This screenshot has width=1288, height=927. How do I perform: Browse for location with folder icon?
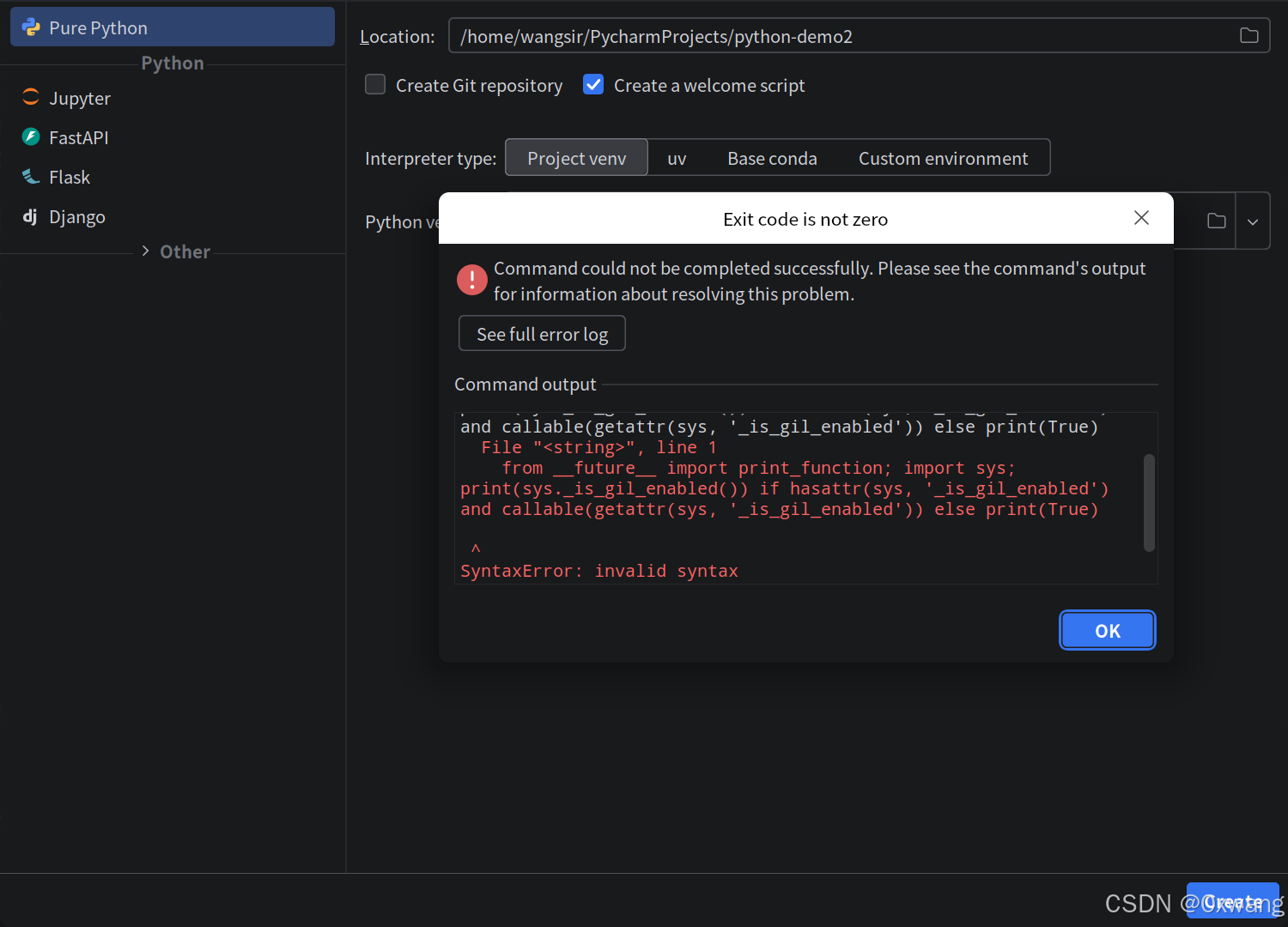(x=1249, y=35)
